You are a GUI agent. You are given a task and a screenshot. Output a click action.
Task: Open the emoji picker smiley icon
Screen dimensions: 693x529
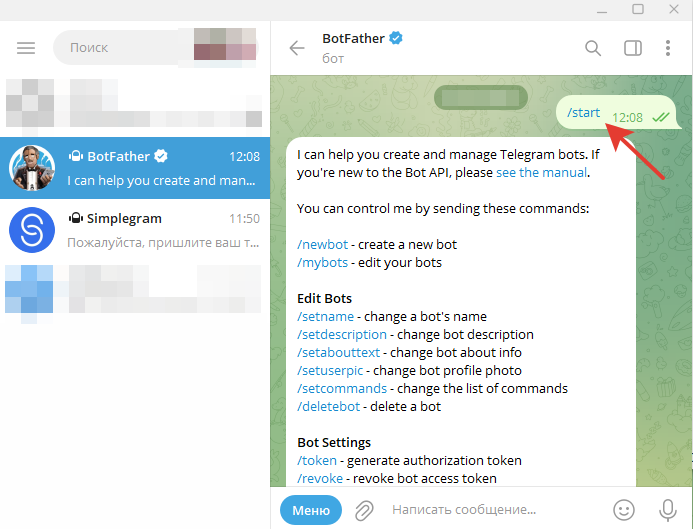coord(624,510)
